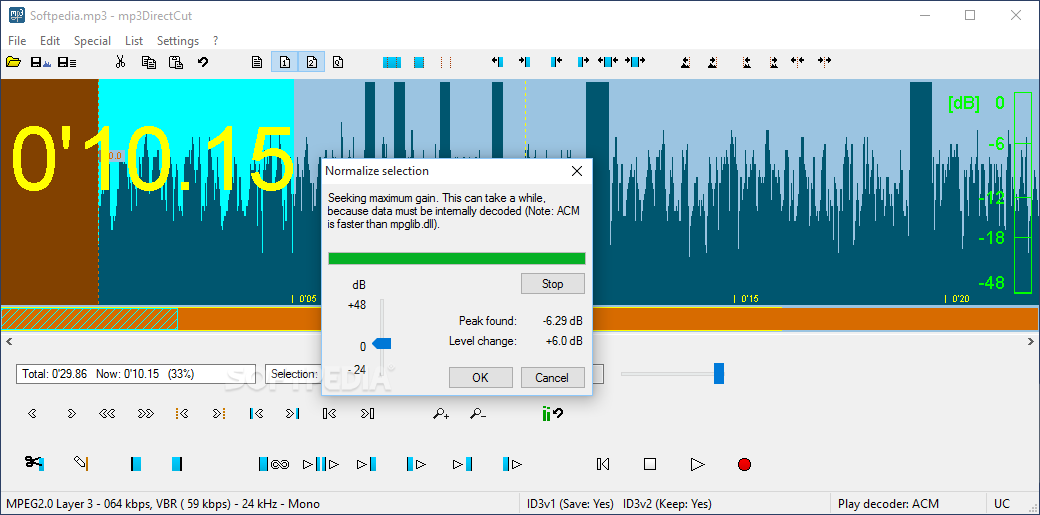Click the 0'15 timeline marker

[x=747, y=299]
